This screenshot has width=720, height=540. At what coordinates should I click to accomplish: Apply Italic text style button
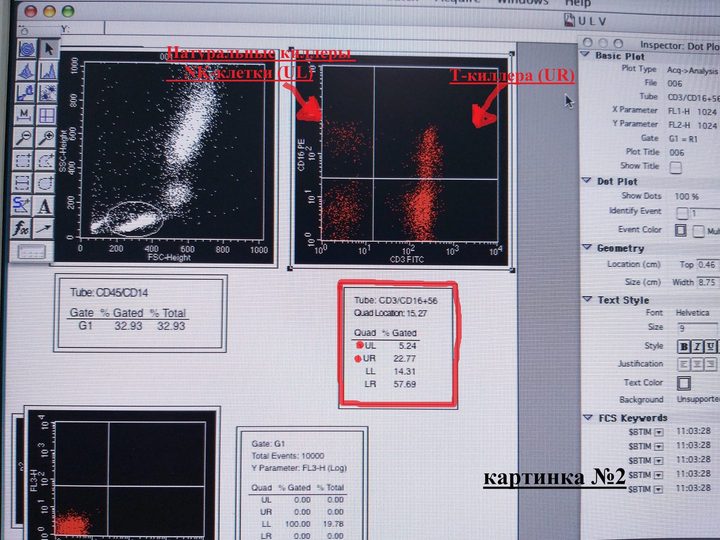pos(697,347)
